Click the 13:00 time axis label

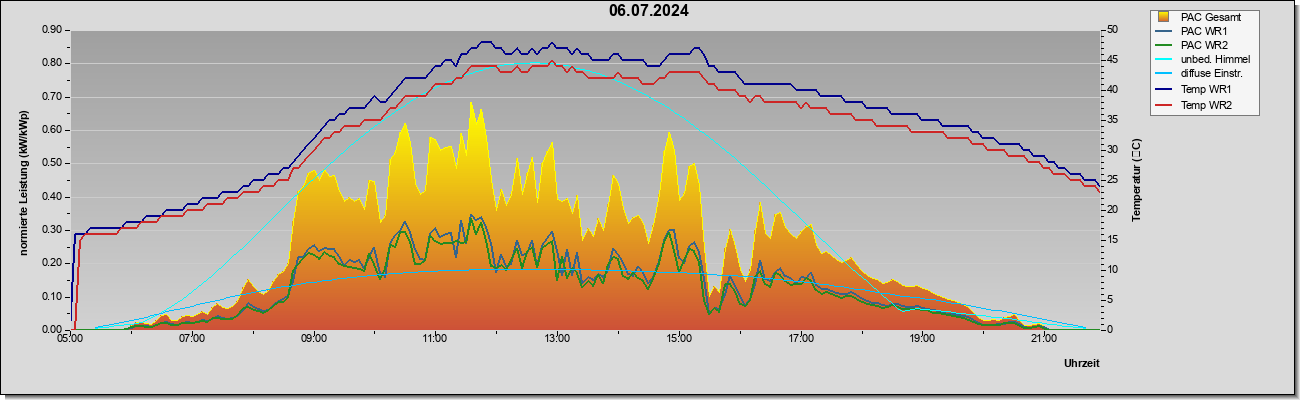coord(557,338)
